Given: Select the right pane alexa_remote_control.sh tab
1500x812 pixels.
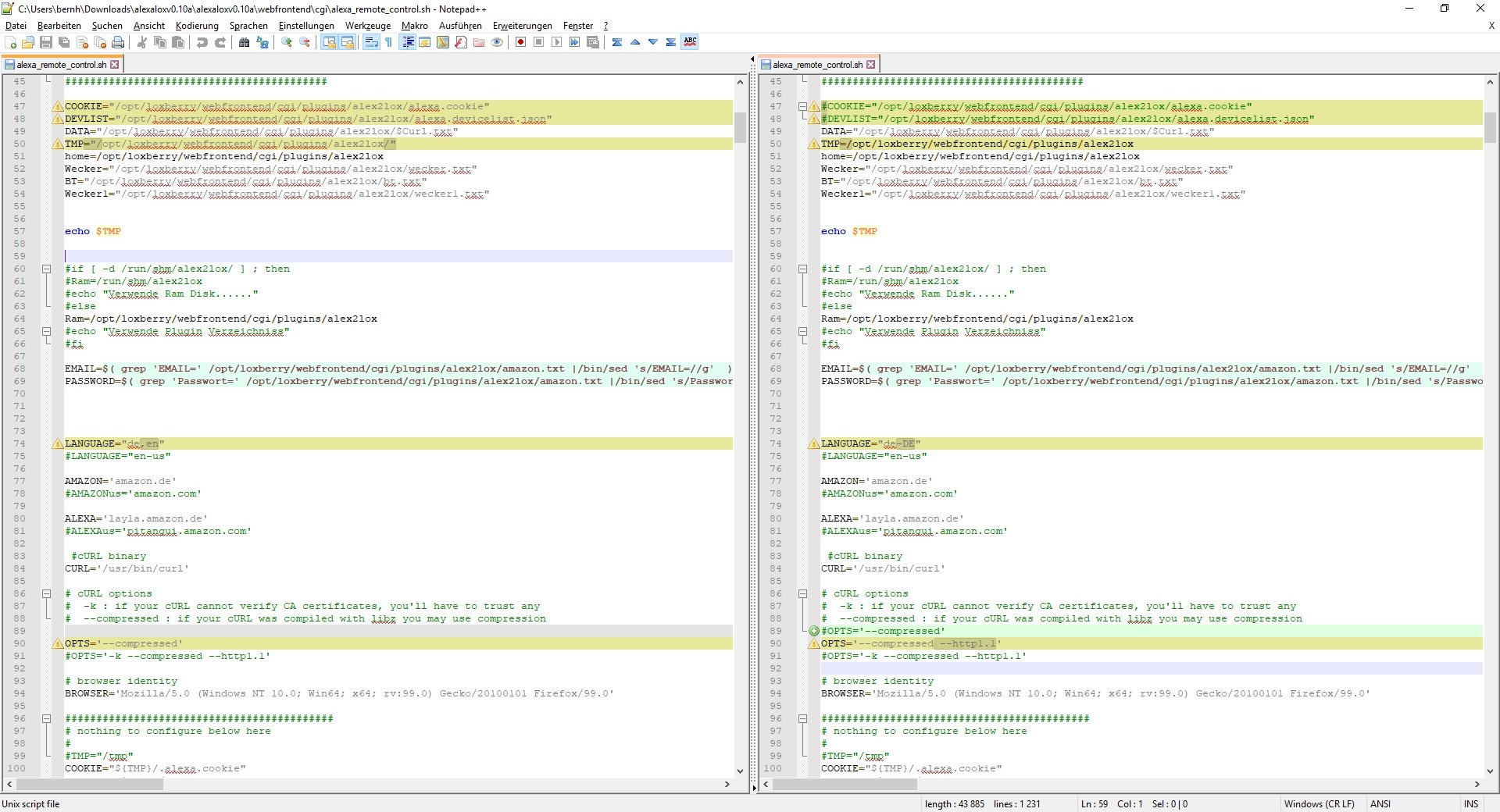Looking at the screenshot, I should (x=817, y=65).
